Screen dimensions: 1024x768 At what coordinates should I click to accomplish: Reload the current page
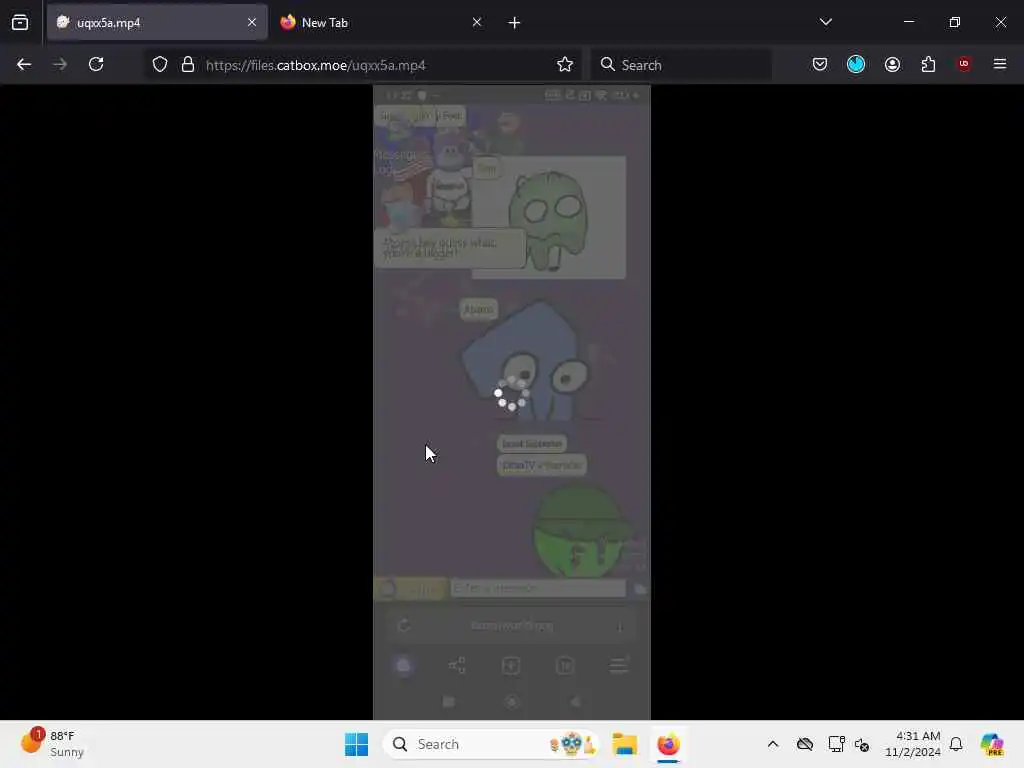(96, 64)
